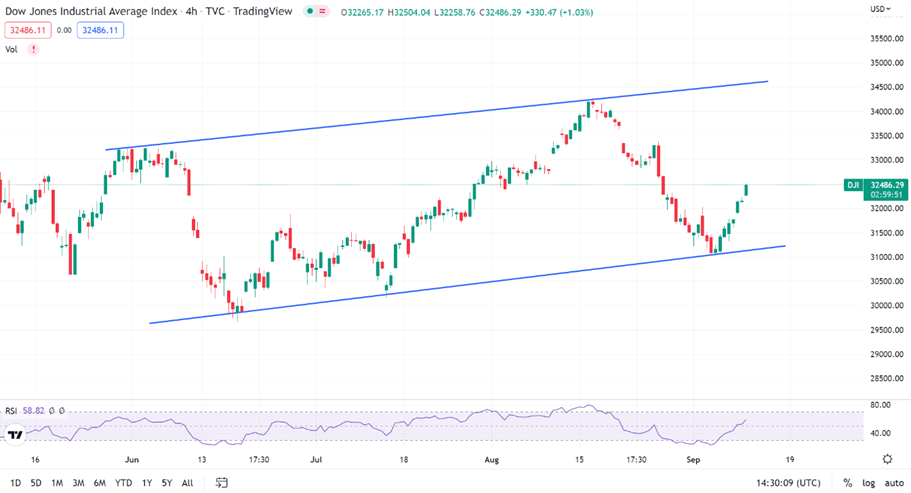Click the Dow Jones Industrial Average Index title
Image resolution: width=911 pixels, height=493 pixels.
(x=91, y=12)
